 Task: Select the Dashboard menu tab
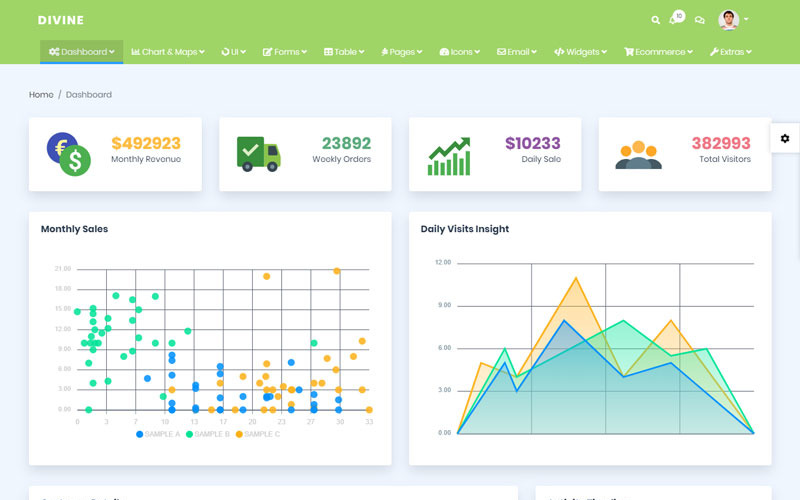tap(82, 52)
